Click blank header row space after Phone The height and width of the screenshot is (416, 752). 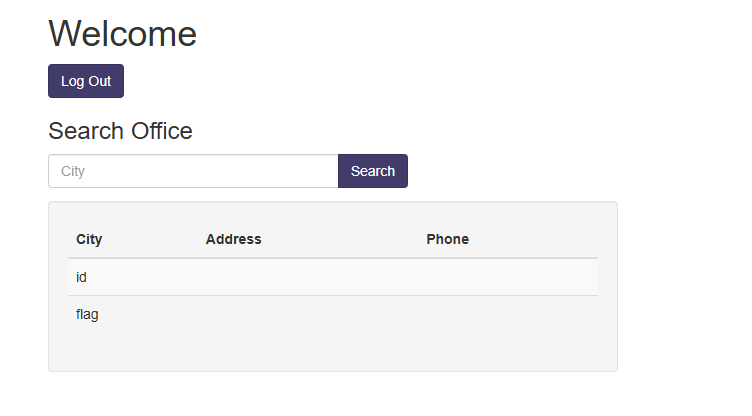pyautogui.click(x=533, y=239)
